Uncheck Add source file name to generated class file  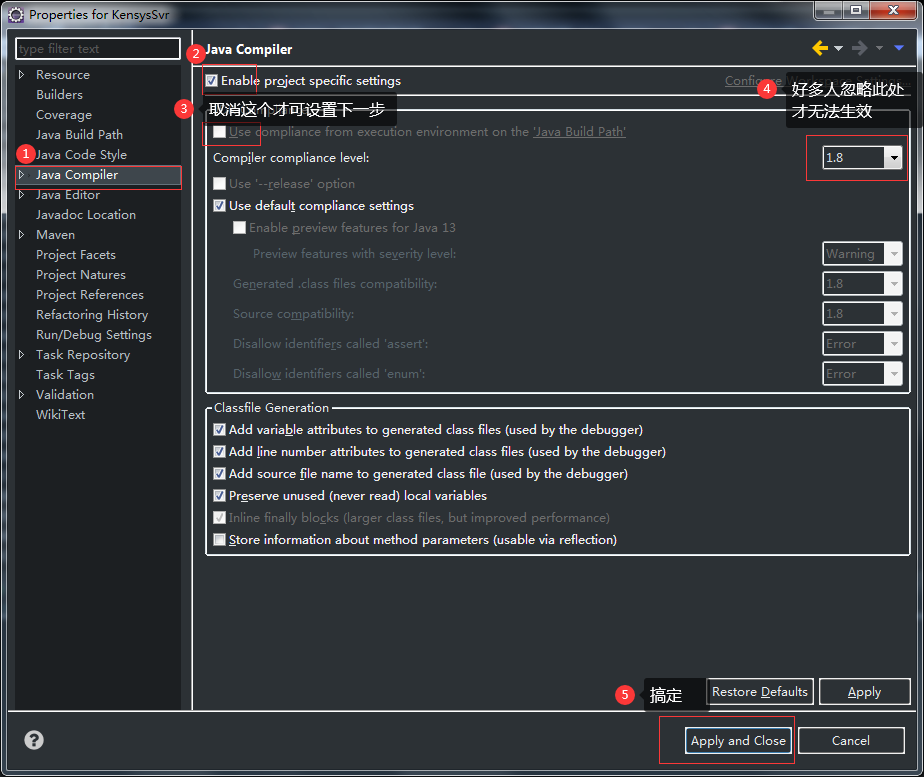(x=219, y=473)
